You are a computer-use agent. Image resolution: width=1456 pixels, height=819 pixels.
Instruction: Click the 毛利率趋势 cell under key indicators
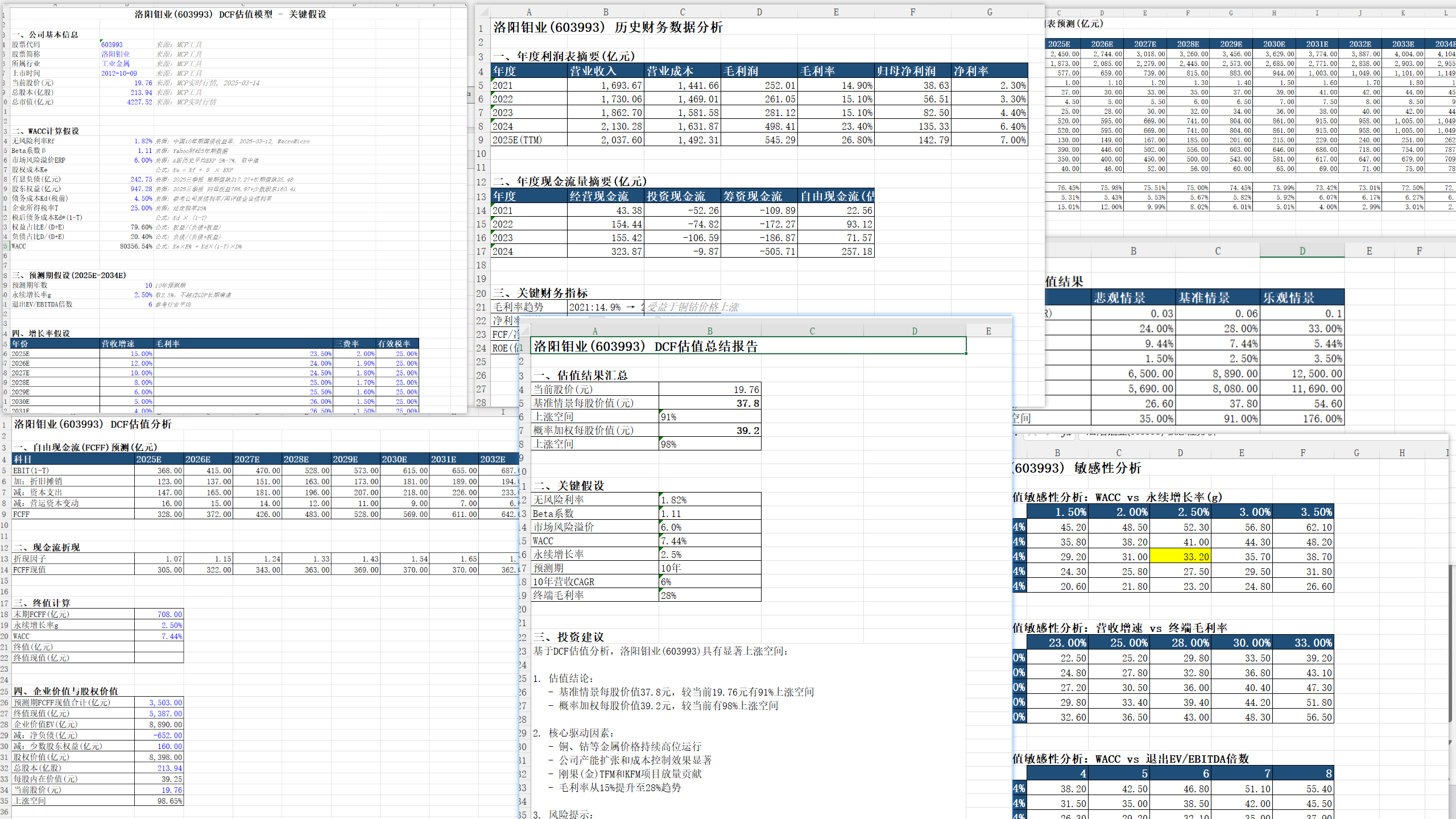point(530,307)
